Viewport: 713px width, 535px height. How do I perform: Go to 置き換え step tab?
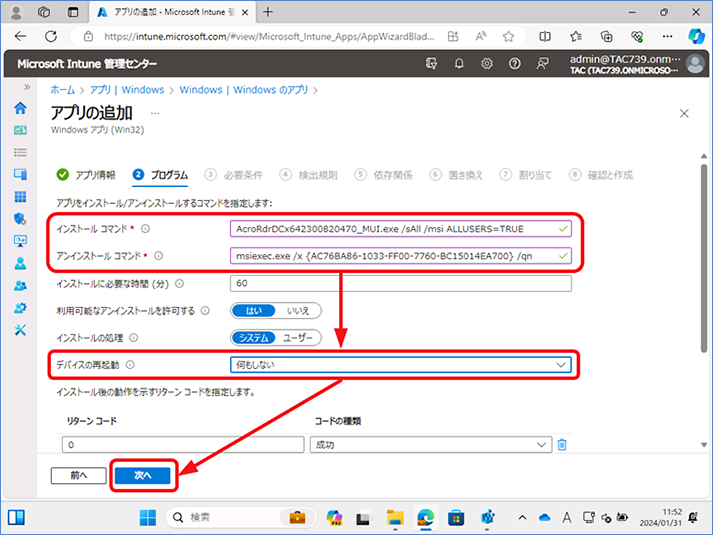pos(456,175)
